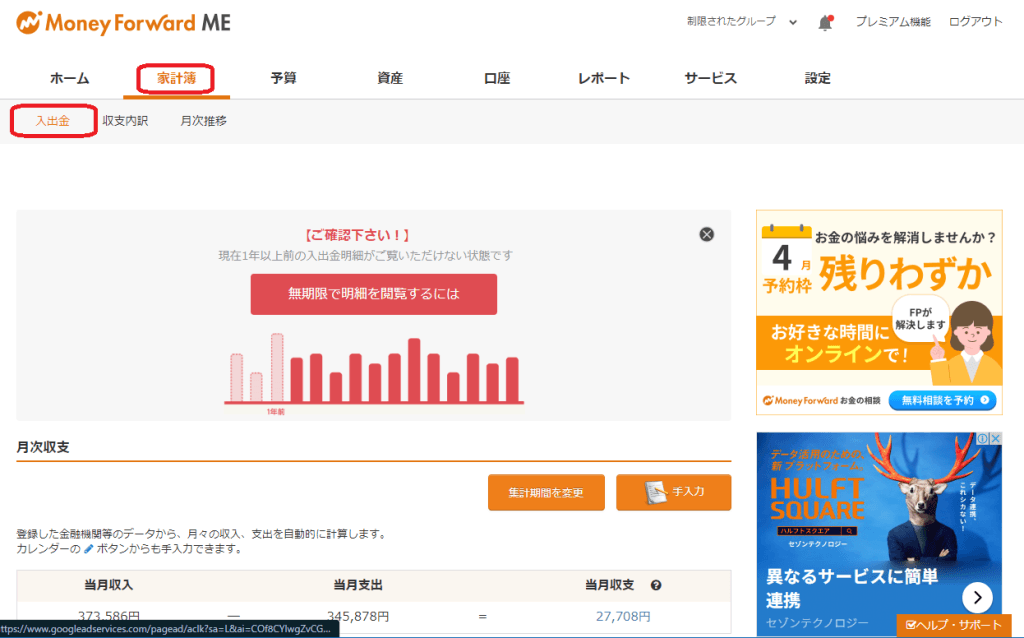
Task: Go to the 資産 tab
Action: 390,78
